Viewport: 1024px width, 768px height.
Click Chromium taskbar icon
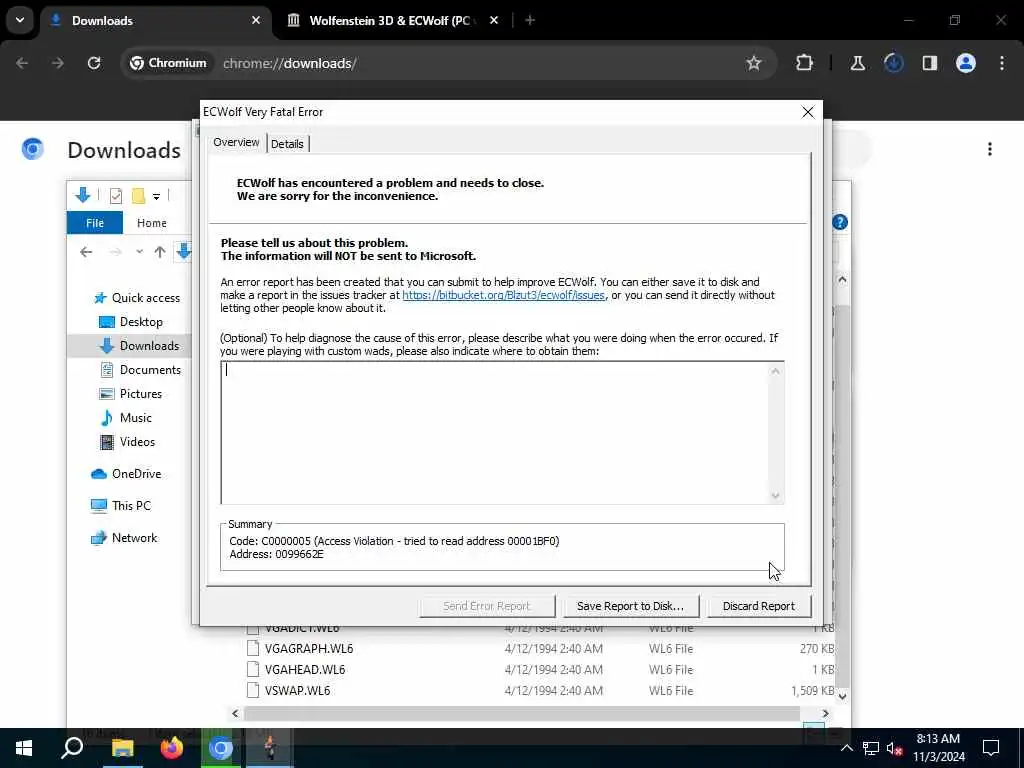[x=221, y=748]
